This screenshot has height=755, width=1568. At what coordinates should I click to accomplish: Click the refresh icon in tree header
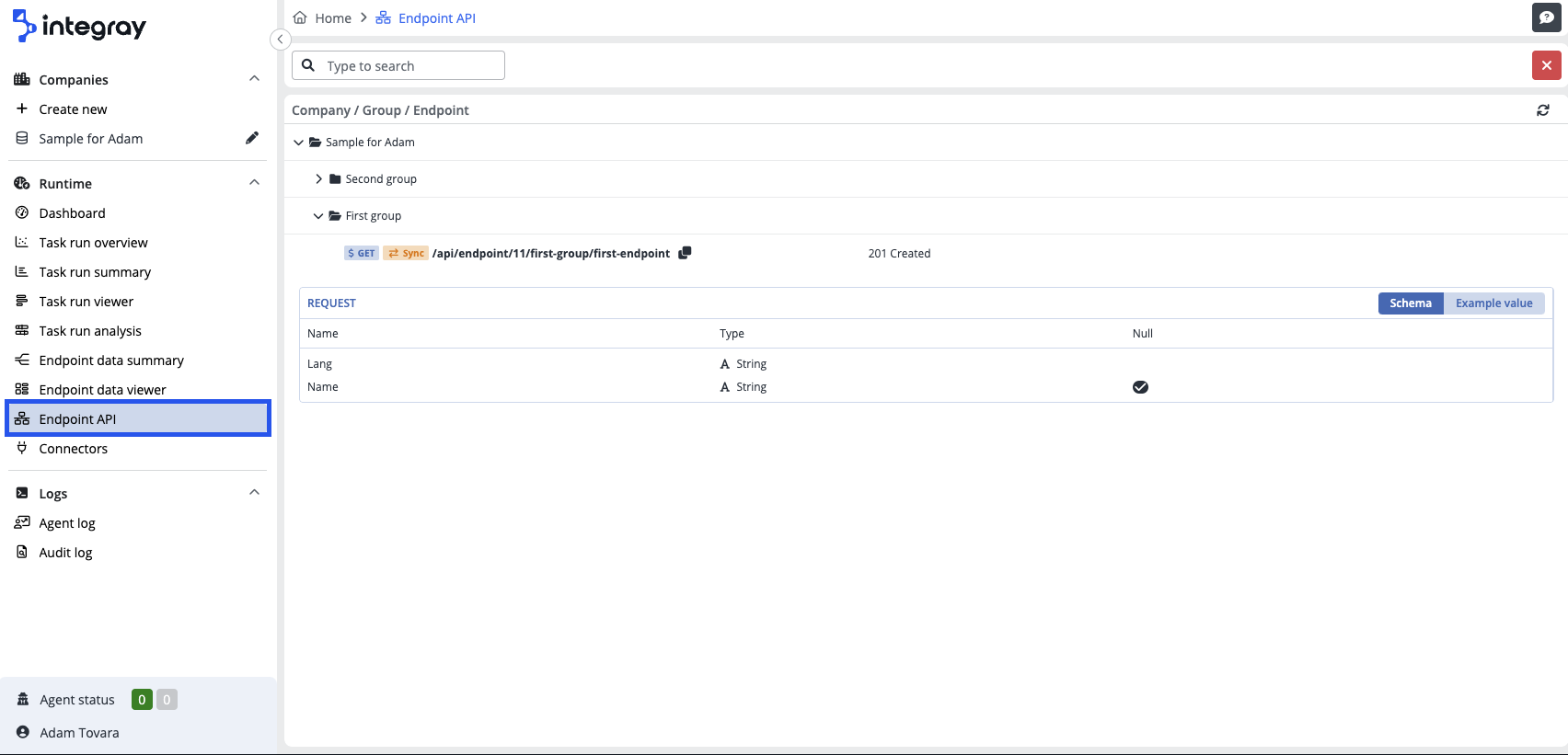coord(1542,110)
